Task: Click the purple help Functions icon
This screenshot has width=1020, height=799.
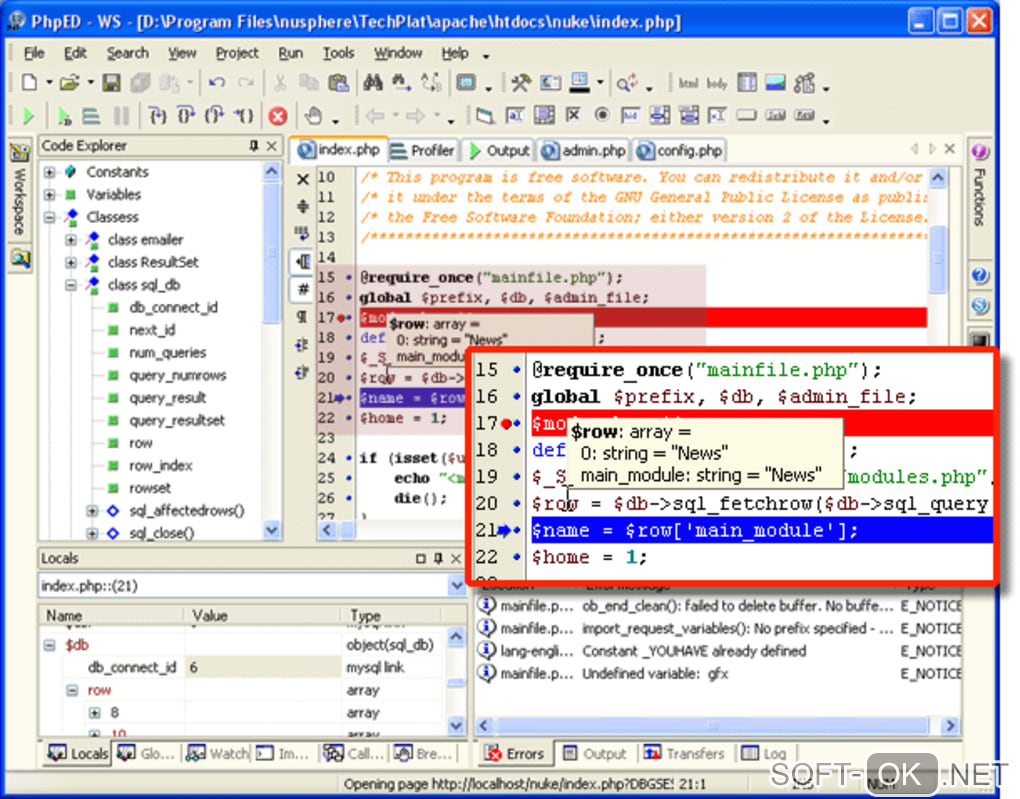Action: 980,152
